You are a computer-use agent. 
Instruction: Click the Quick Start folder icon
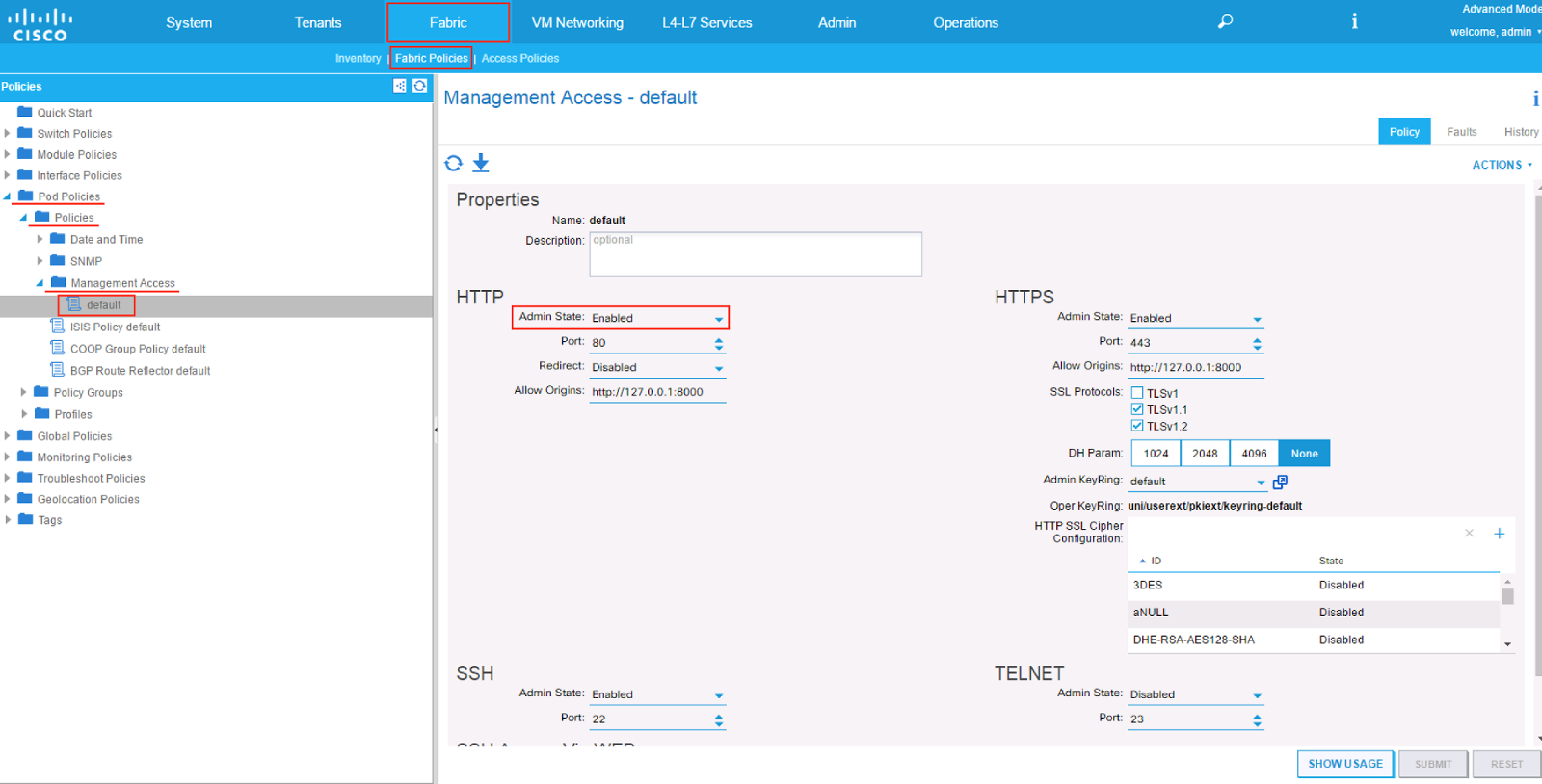pos(25,112)
